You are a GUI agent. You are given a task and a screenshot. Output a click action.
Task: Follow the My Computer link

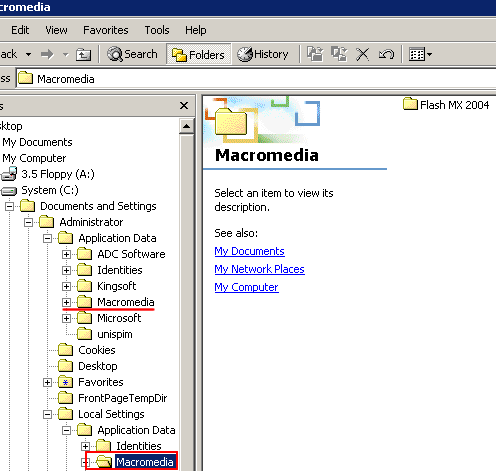point(246,287)
